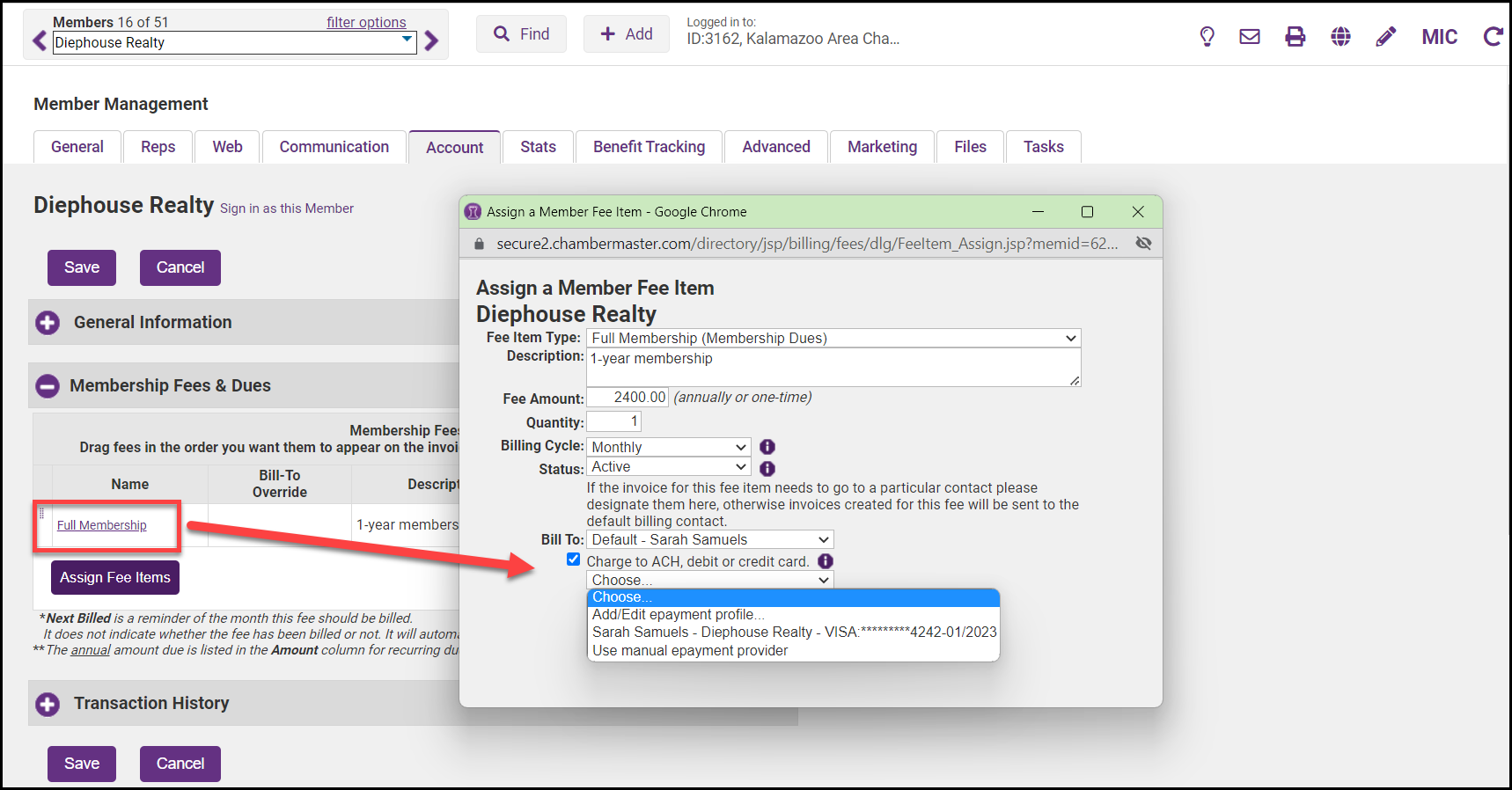This screenshot has height=790, width=1512.
Task: Click the lightbulb tips icon
Action: [x=1207, y=37]
